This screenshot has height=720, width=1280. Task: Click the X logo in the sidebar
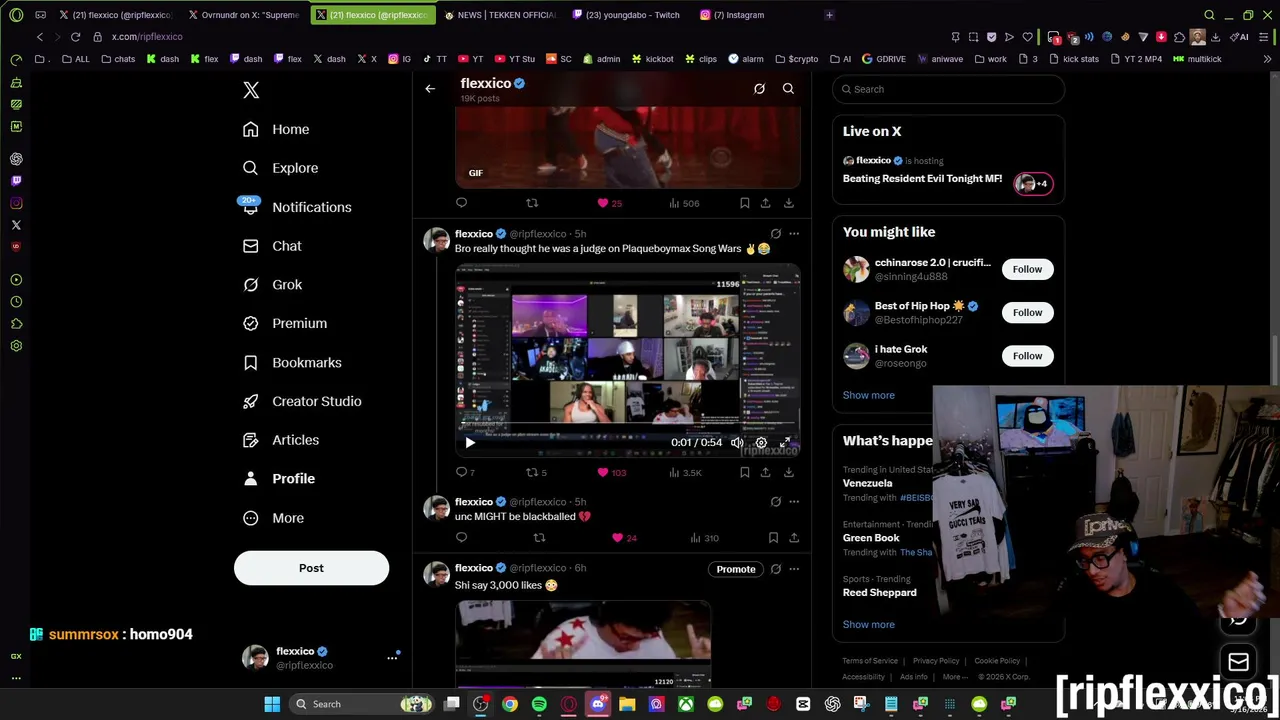pyautogui.click(x=251, y=90)
